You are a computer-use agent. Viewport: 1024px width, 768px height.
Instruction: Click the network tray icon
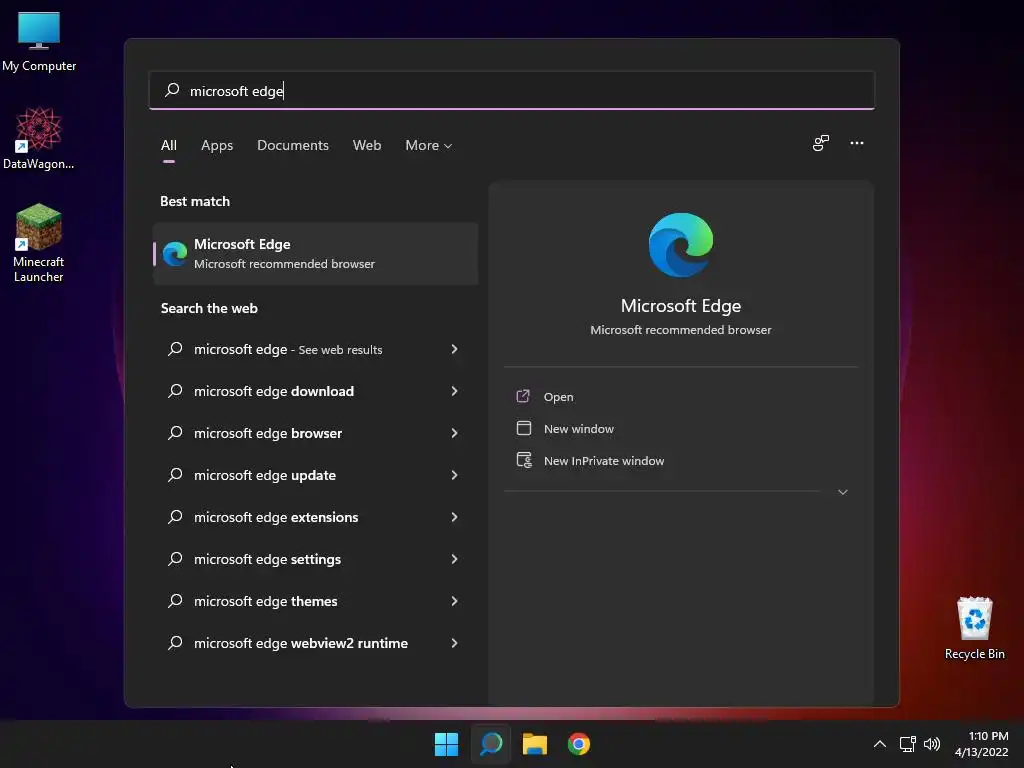pyautogui.click(x=907, y=744)
